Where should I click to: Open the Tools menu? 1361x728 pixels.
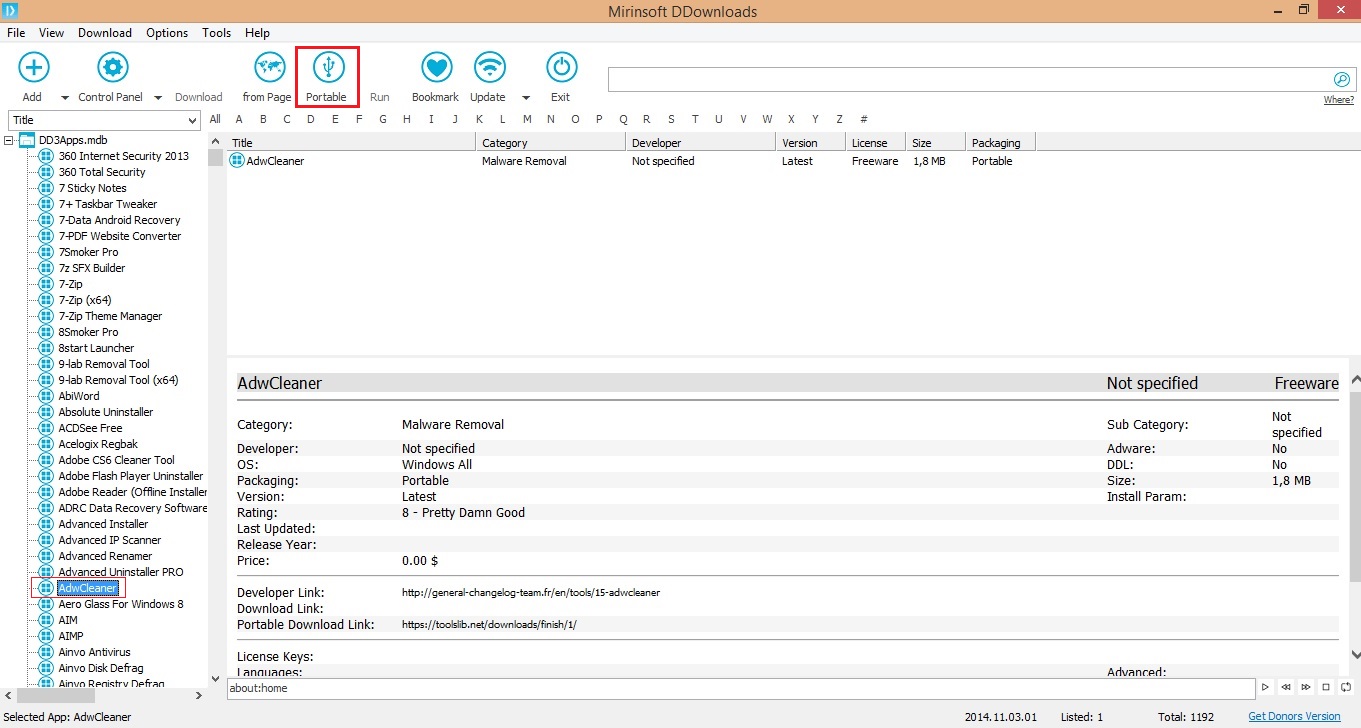(216, 33)
